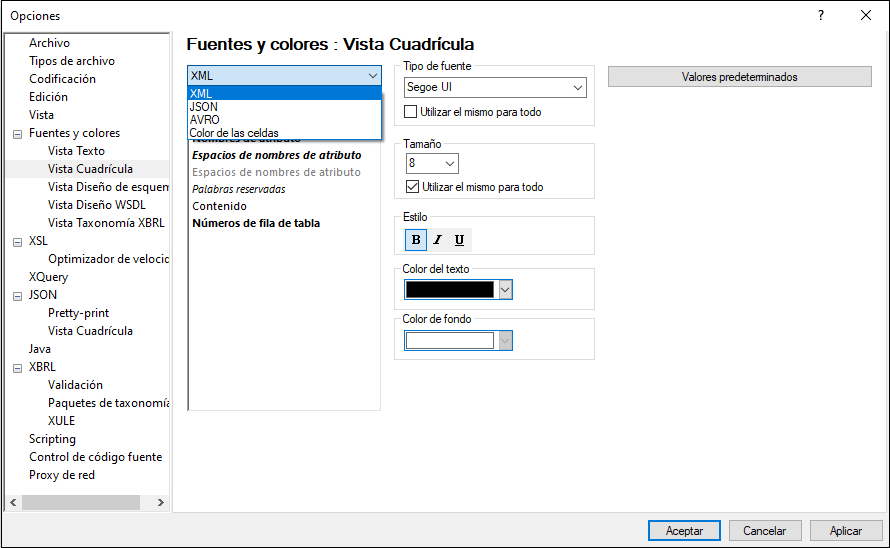Screen dimensions: 890x548
Task: Select XBRL tree item in options
Action: 42,367
